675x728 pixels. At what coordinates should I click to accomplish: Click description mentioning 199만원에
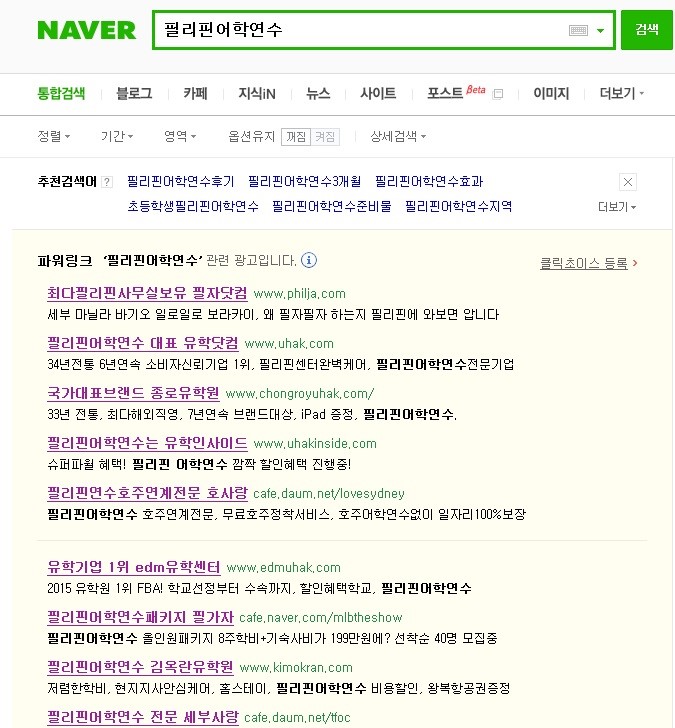(x=272, y=638)
